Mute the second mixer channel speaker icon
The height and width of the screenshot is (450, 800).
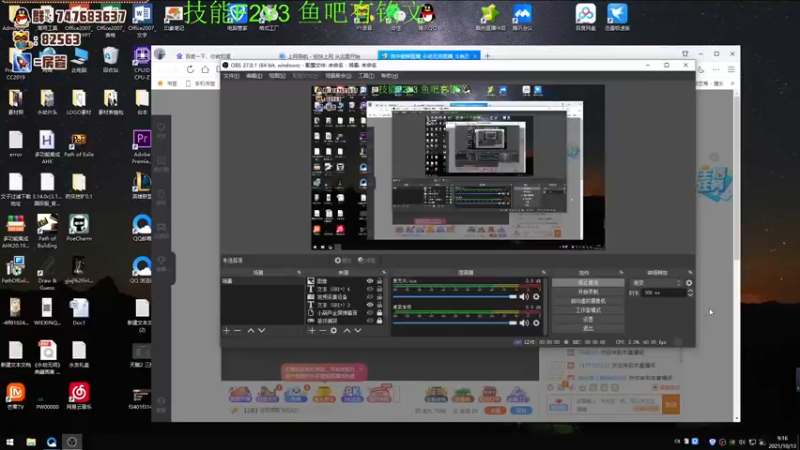(524, 322)
